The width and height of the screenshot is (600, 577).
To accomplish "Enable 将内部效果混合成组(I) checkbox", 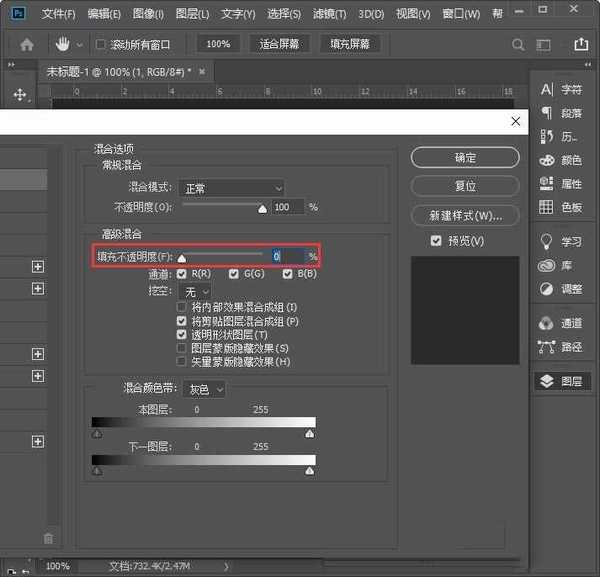I will (182, 307).
